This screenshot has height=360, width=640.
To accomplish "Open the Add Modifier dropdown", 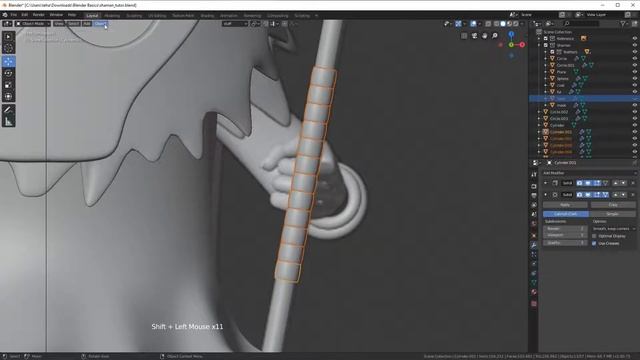I will pyautogui.click(x=589, y=173).
